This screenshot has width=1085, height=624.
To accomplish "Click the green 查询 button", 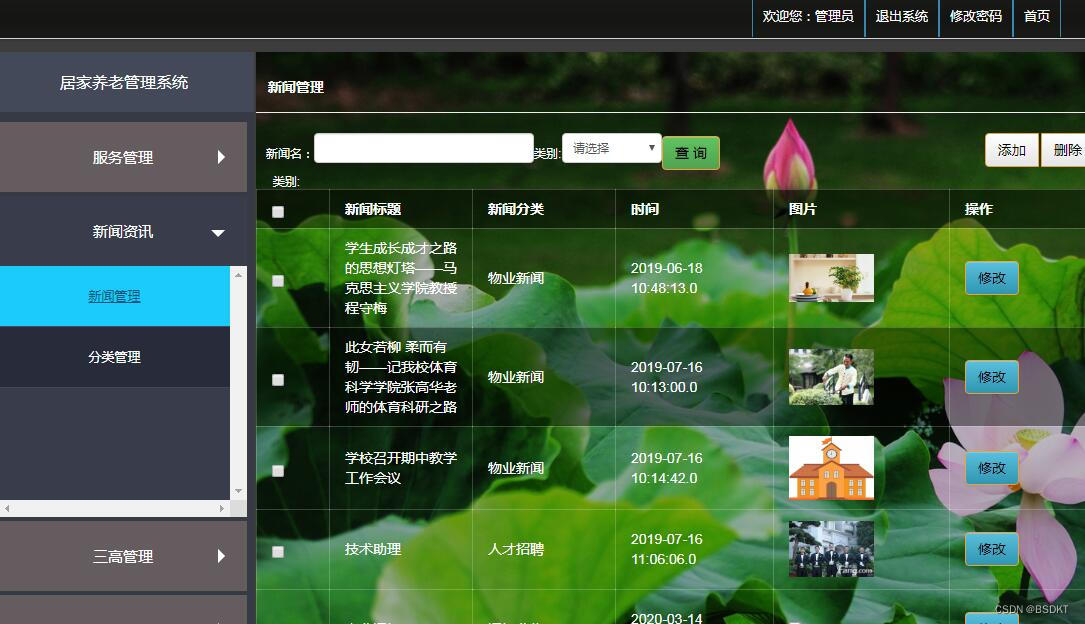I will point(691,153).
